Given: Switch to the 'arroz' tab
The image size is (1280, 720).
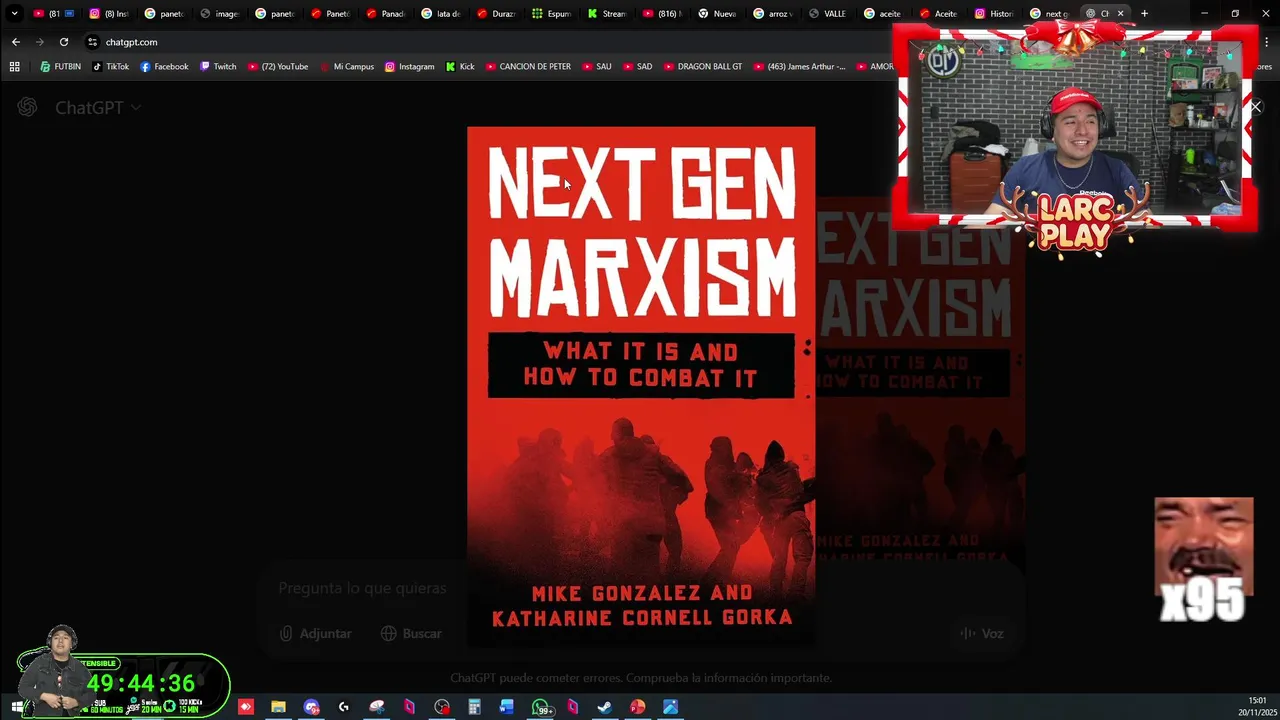Looking at the screenshot, I should (772, 13).
